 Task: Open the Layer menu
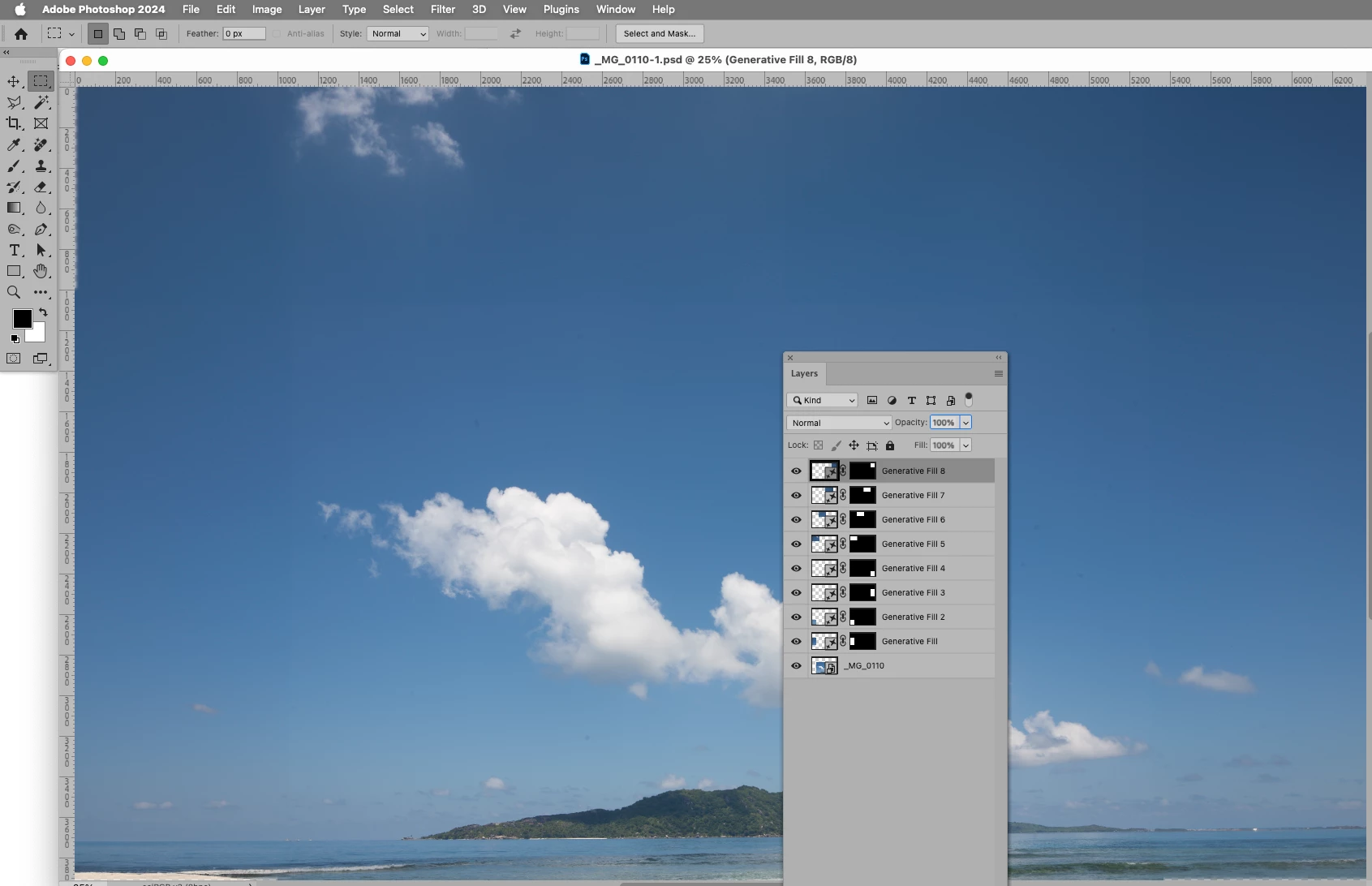[x=312, y=9]
